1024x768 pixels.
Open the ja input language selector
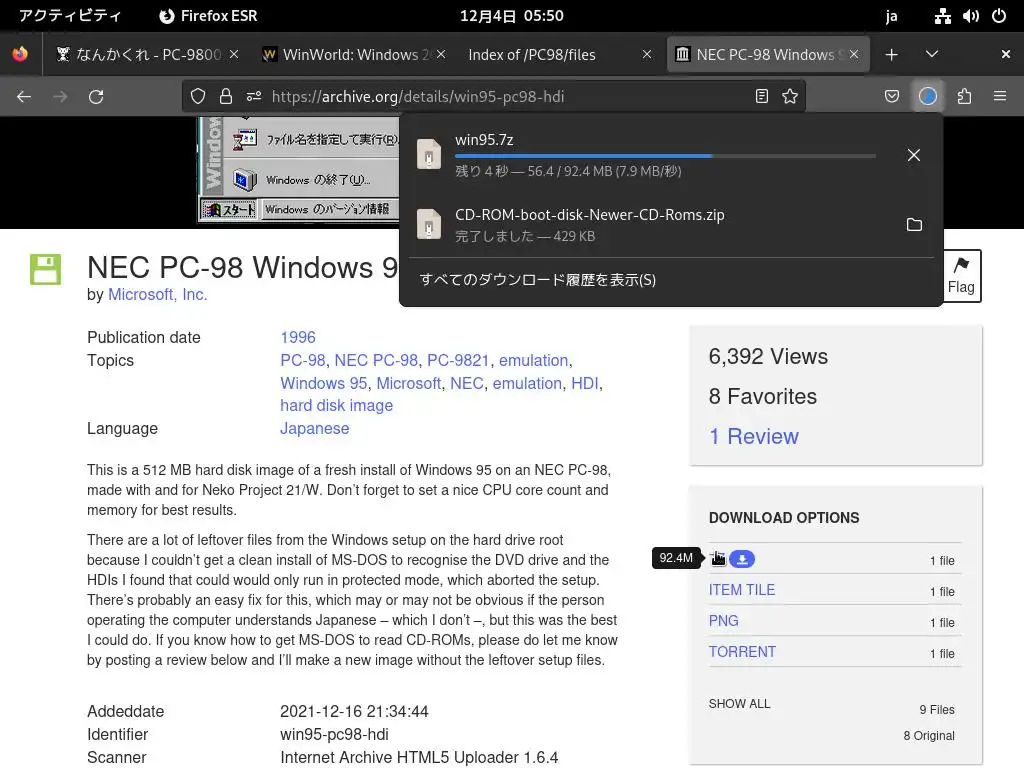click(891, 16)
